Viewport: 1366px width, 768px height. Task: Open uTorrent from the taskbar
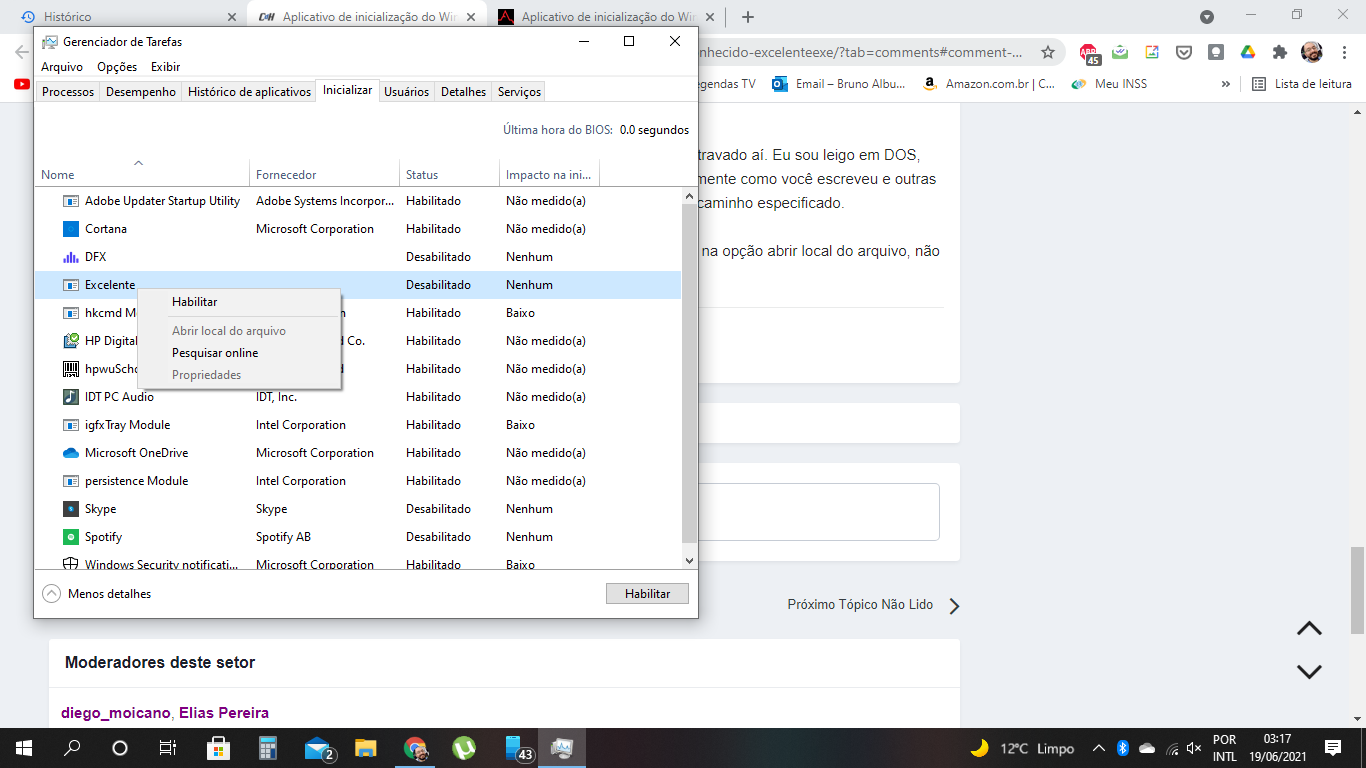pyautogui.click(x=463, y=748)
